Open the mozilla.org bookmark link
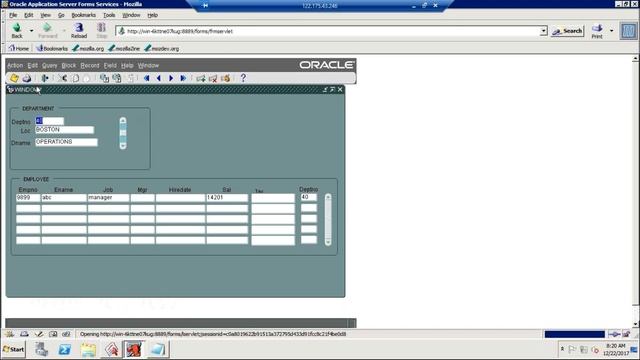640x360 pixels. pos(88,48)
